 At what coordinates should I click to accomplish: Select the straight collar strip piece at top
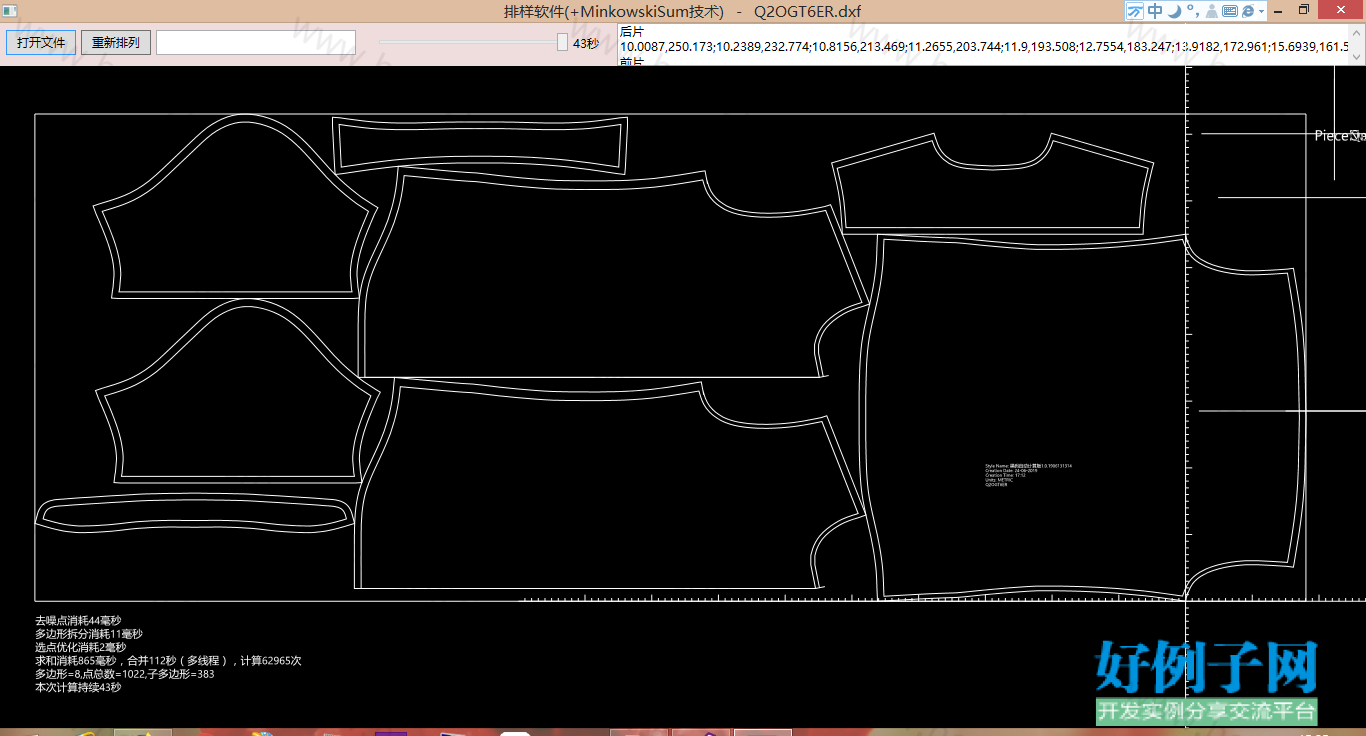480,146
